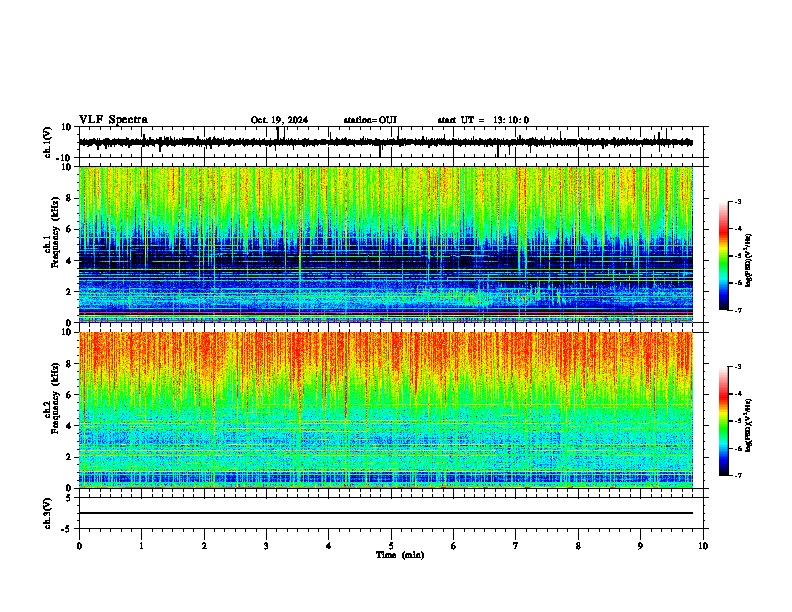Click the ch.1 color bar "log(PSD)" label
This screenshot has height=612, width=792.
[x=749, y=260]
